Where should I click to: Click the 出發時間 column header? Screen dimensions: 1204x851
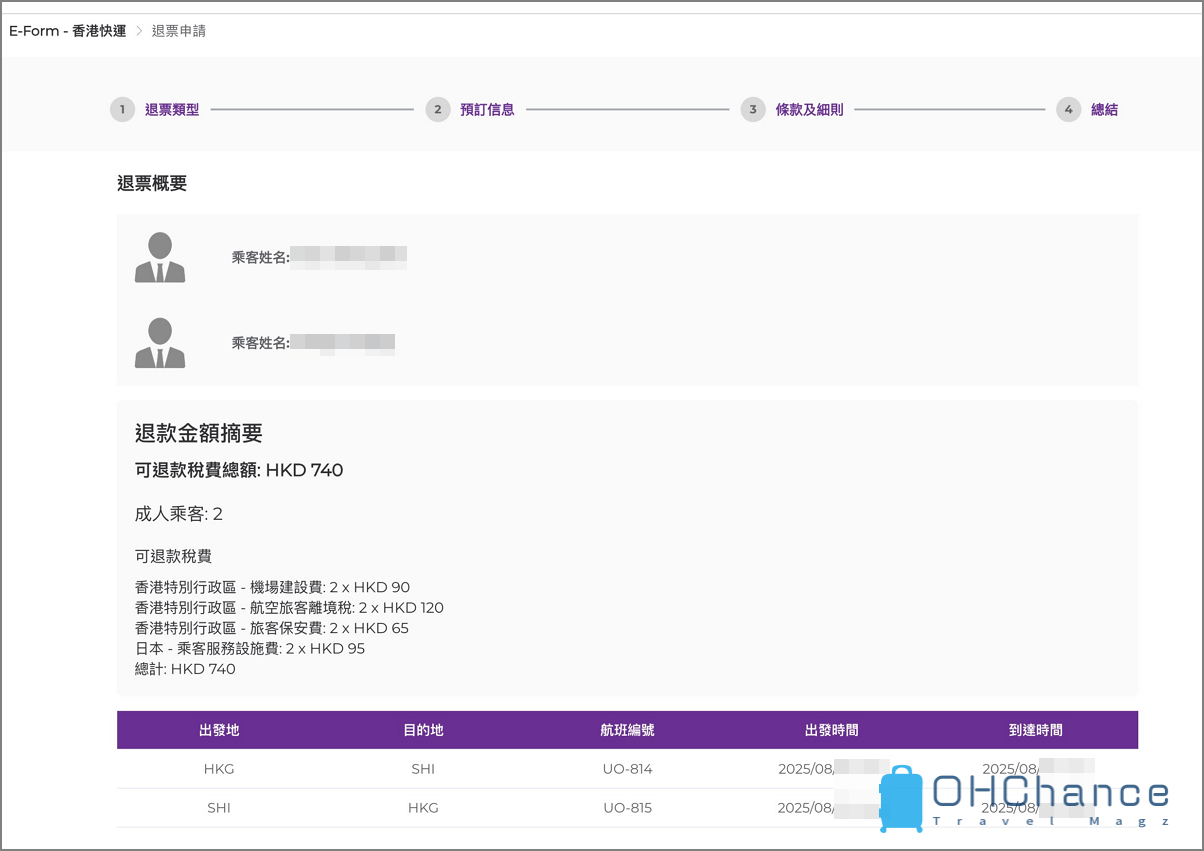[x=831, y=730]
